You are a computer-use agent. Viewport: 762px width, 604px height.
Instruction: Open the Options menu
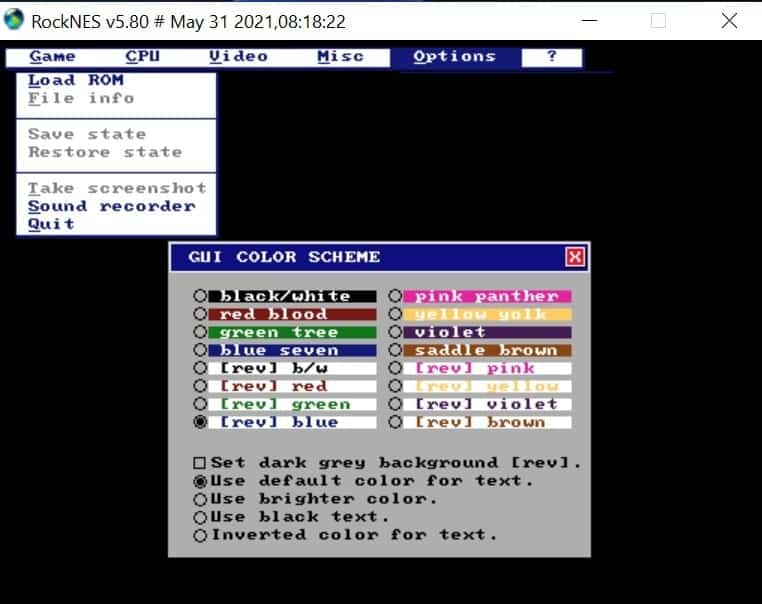point(455,57)
